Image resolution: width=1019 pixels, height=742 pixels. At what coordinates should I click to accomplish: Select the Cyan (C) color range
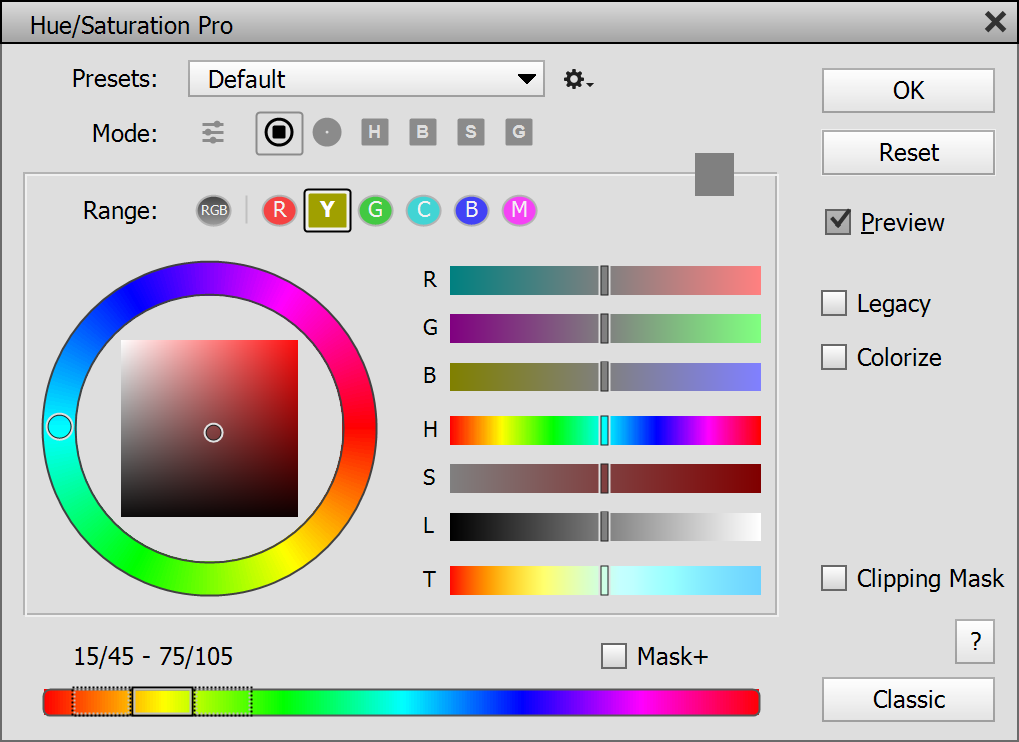(423, 210)
